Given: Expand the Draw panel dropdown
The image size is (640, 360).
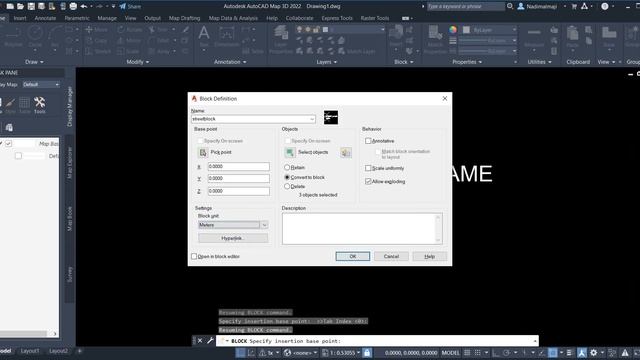Looking at the screenshot, I should [x=34, y=62].
